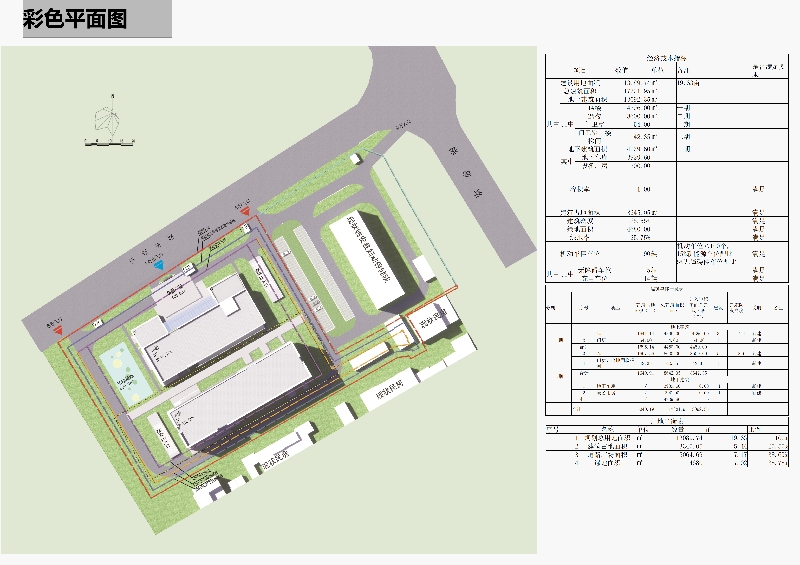The height and width of the screenshot is (565, 800).
Task: Select the red triangle marker on top boundary
Action: (245, 211)
